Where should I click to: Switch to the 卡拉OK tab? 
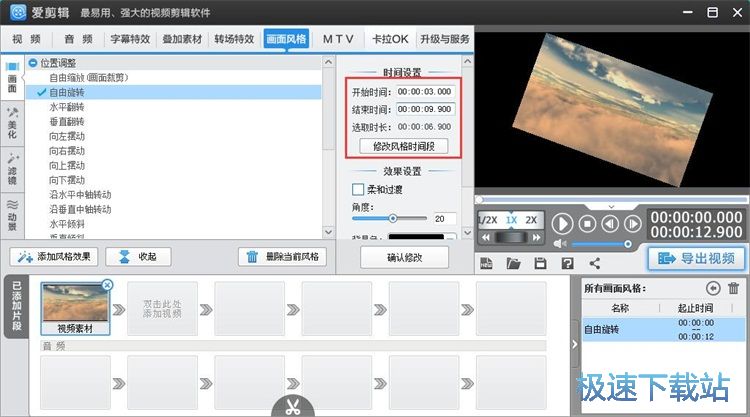click(x=390, y=39)
